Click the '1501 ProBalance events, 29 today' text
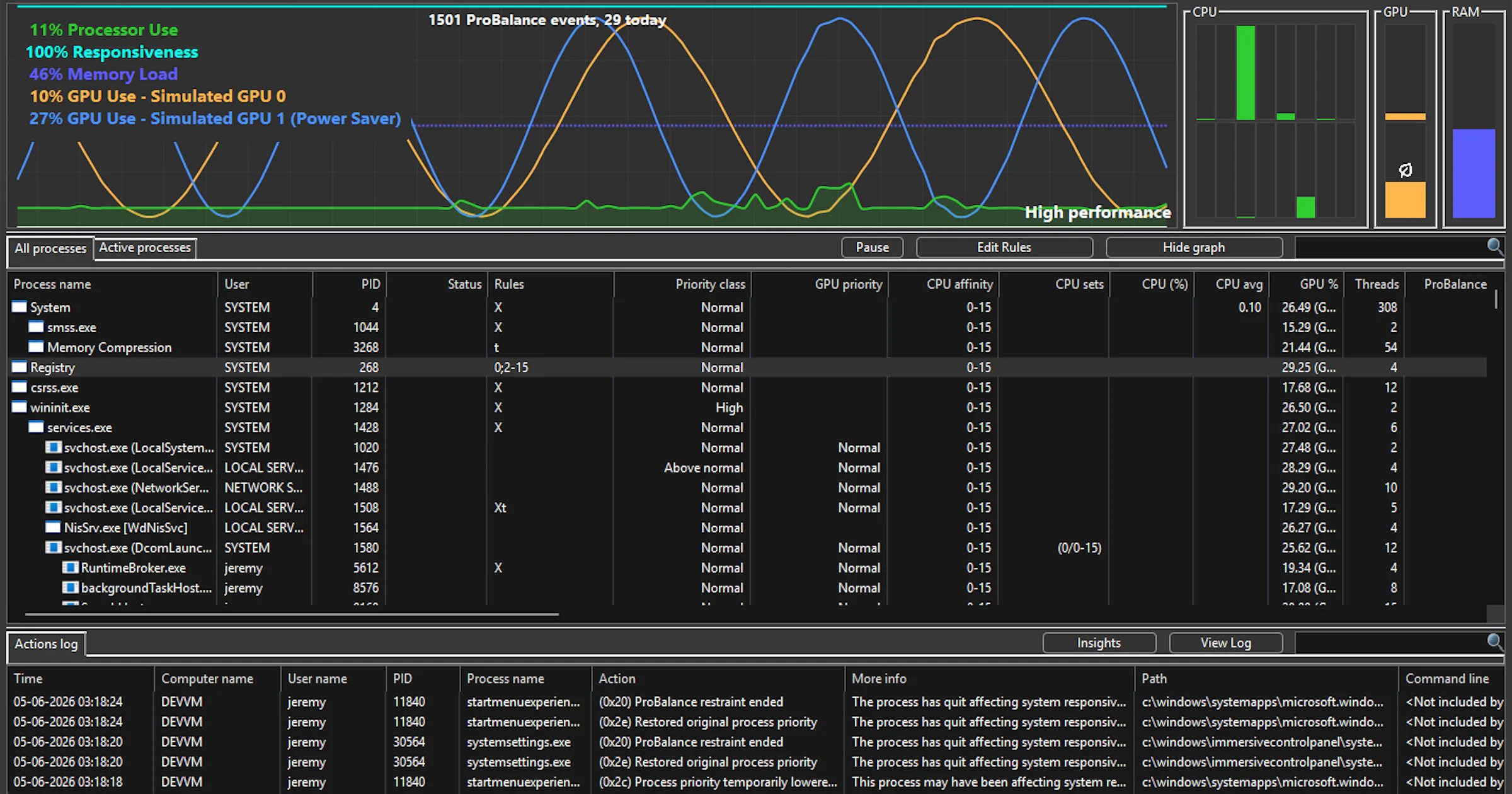 tap(547, 20)
